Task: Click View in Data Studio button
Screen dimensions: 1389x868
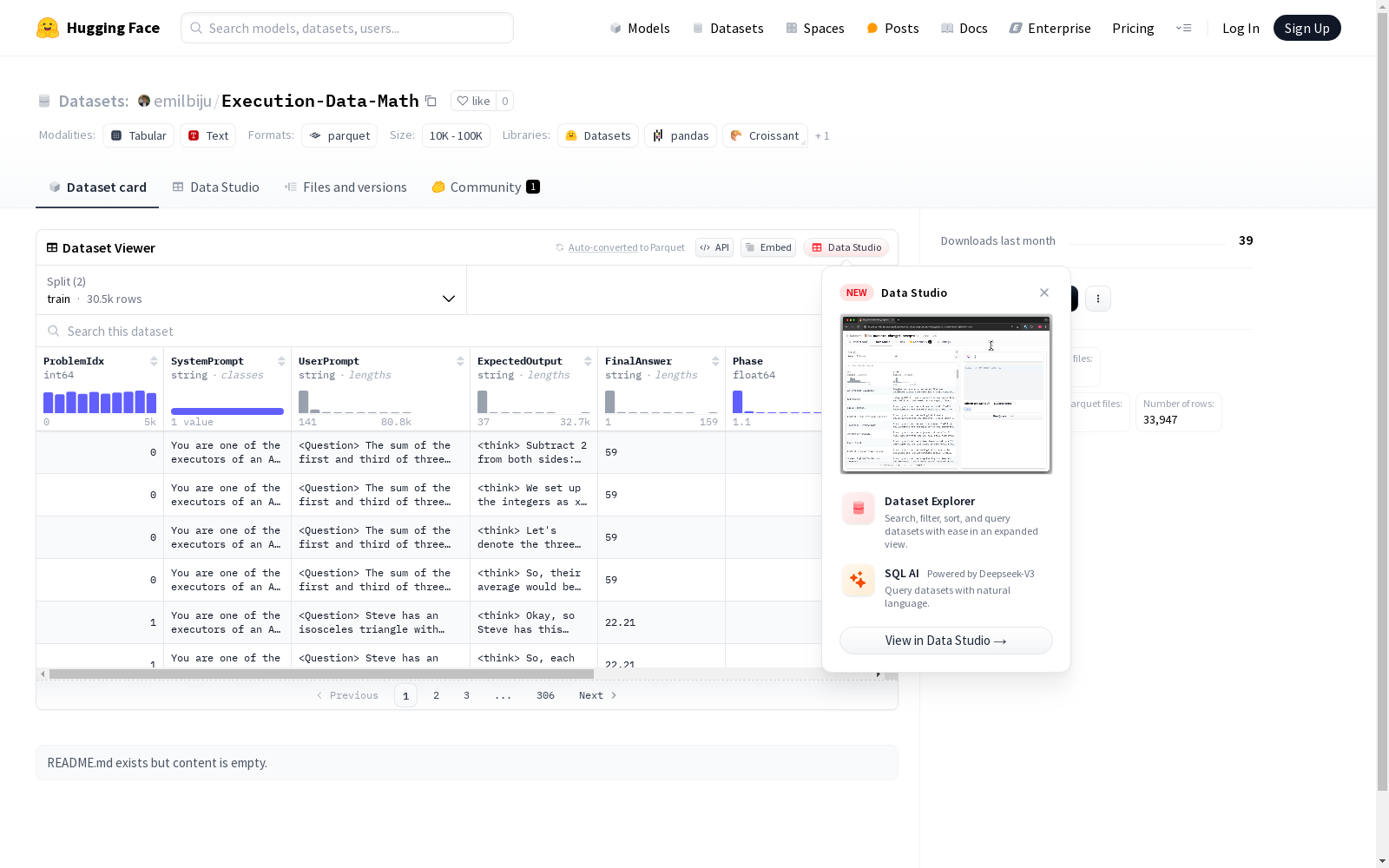Action: (946, 641)
